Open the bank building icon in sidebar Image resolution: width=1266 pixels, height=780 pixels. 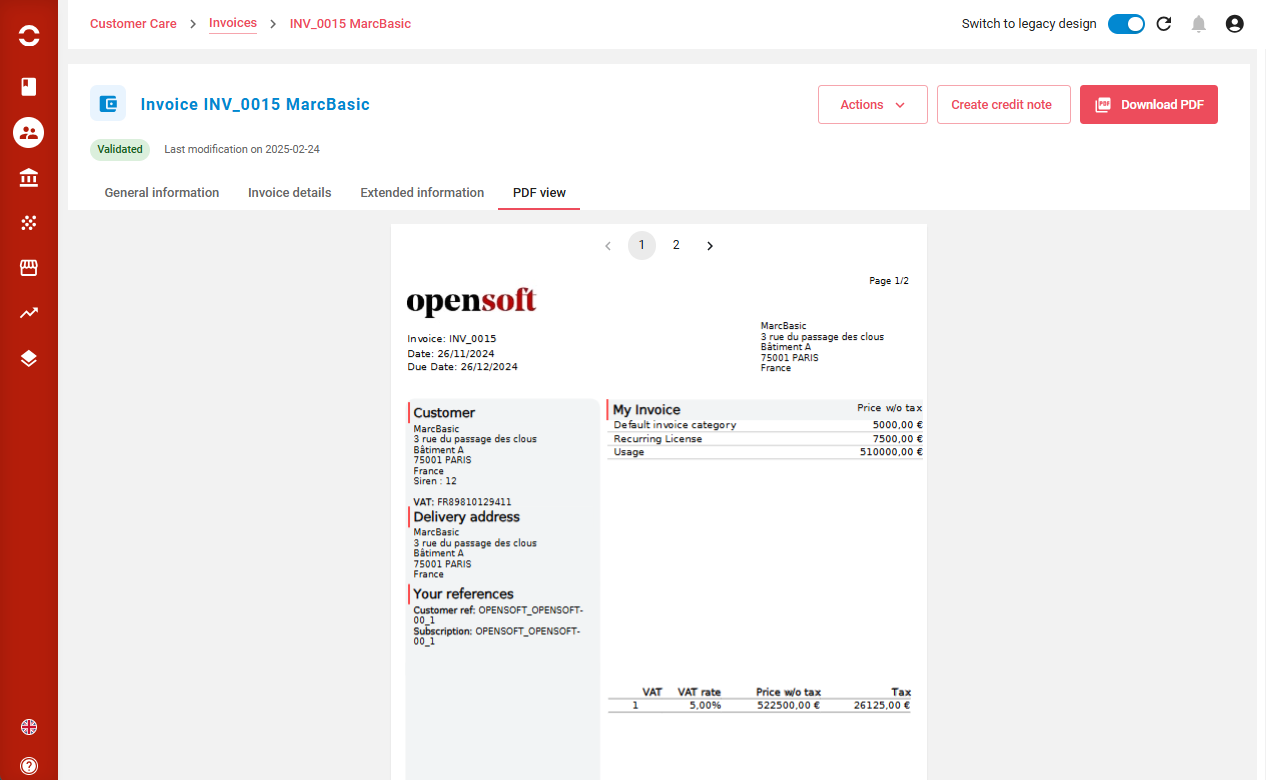[29, 178]
